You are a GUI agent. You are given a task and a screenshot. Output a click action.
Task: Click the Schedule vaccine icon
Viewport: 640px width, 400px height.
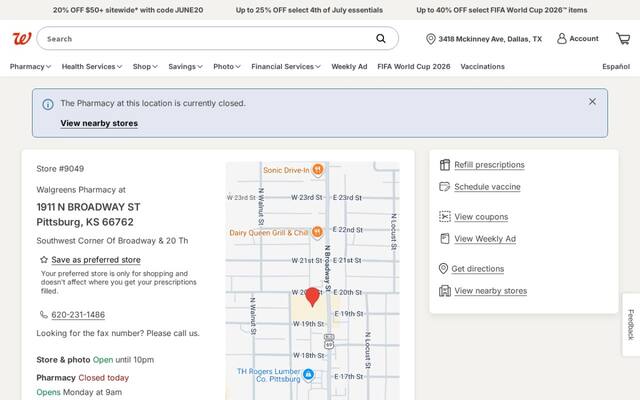tap(444, 187)
